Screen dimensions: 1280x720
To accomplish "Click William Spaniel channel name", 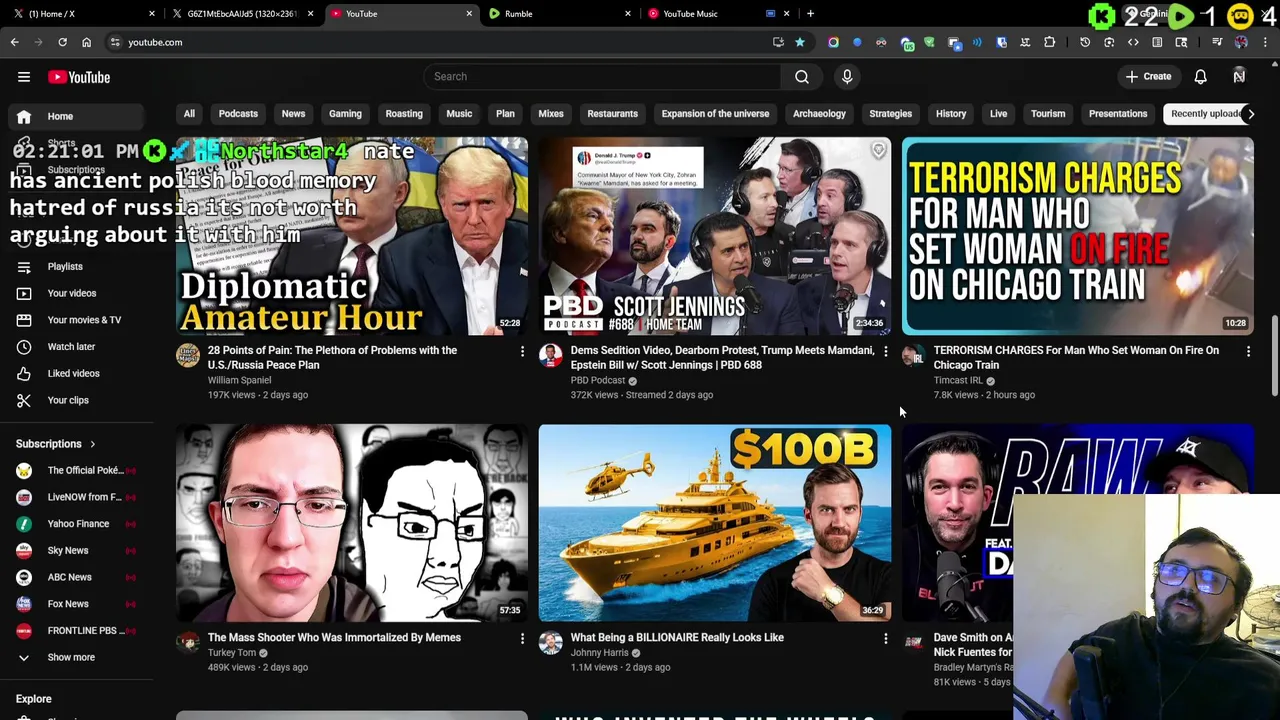I will point(239,380).
